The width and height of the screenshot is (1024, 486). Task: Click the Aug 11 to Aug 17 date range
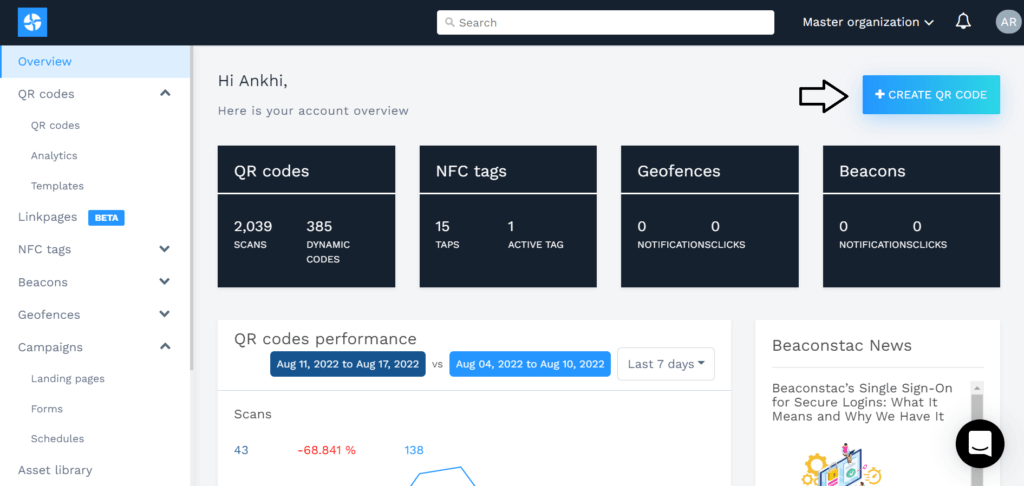tap(347, 364)
